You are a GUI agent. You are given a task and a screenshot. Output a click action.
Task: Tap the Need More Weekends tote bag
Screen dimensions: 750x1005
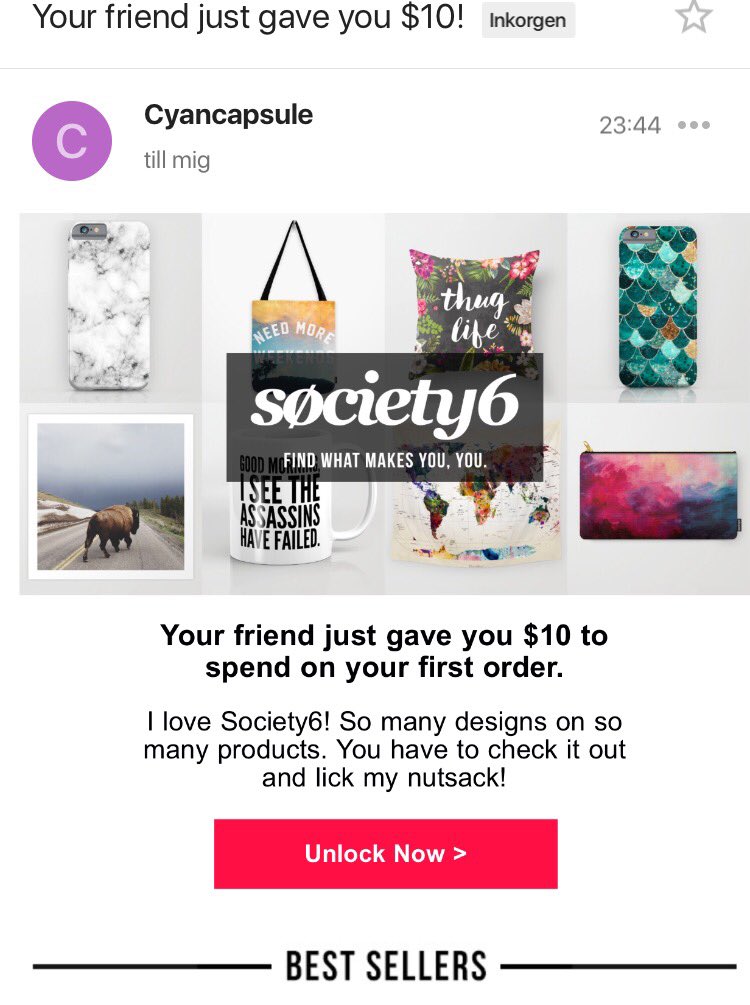[x=292, y=300]
